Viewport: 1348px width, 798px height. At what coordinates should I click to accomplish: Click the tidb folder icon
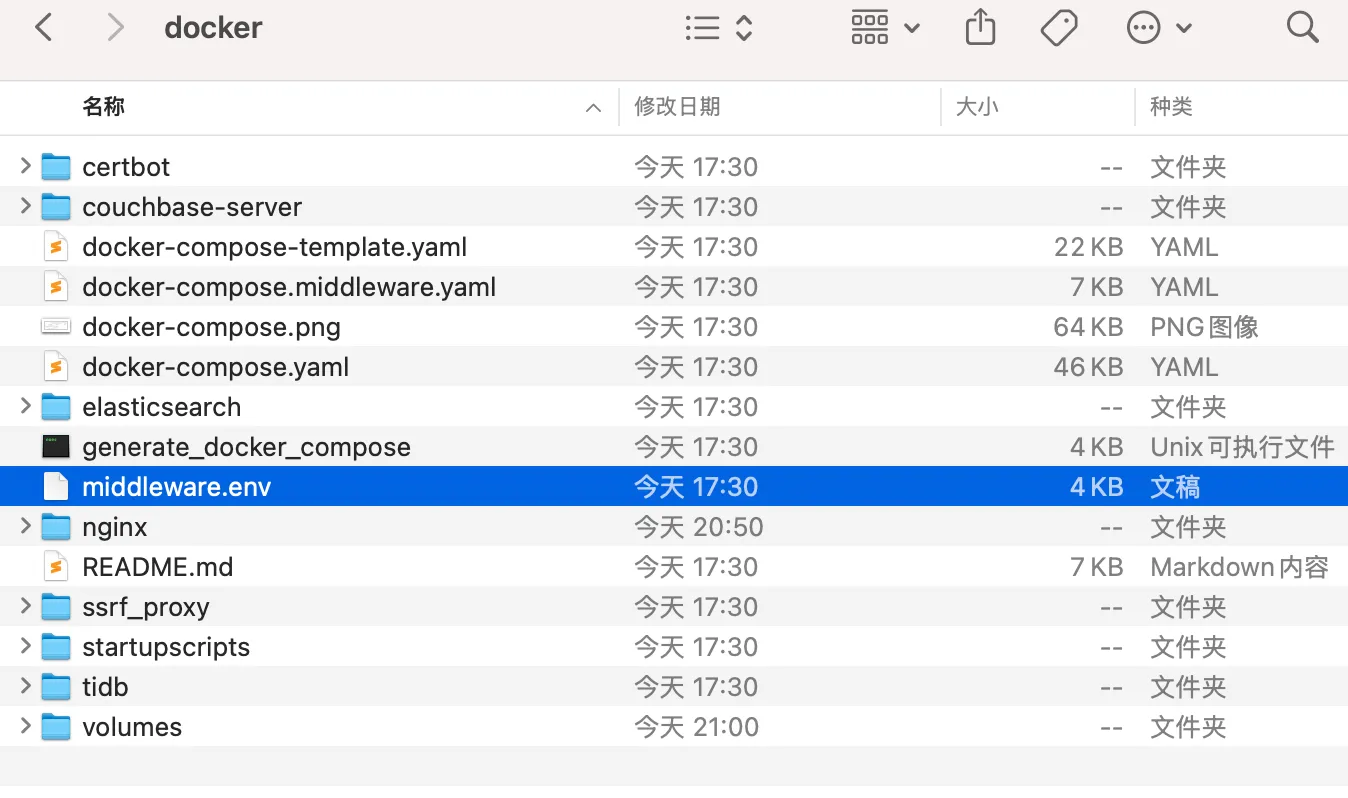pyautogui.click(x=56, y=687)
